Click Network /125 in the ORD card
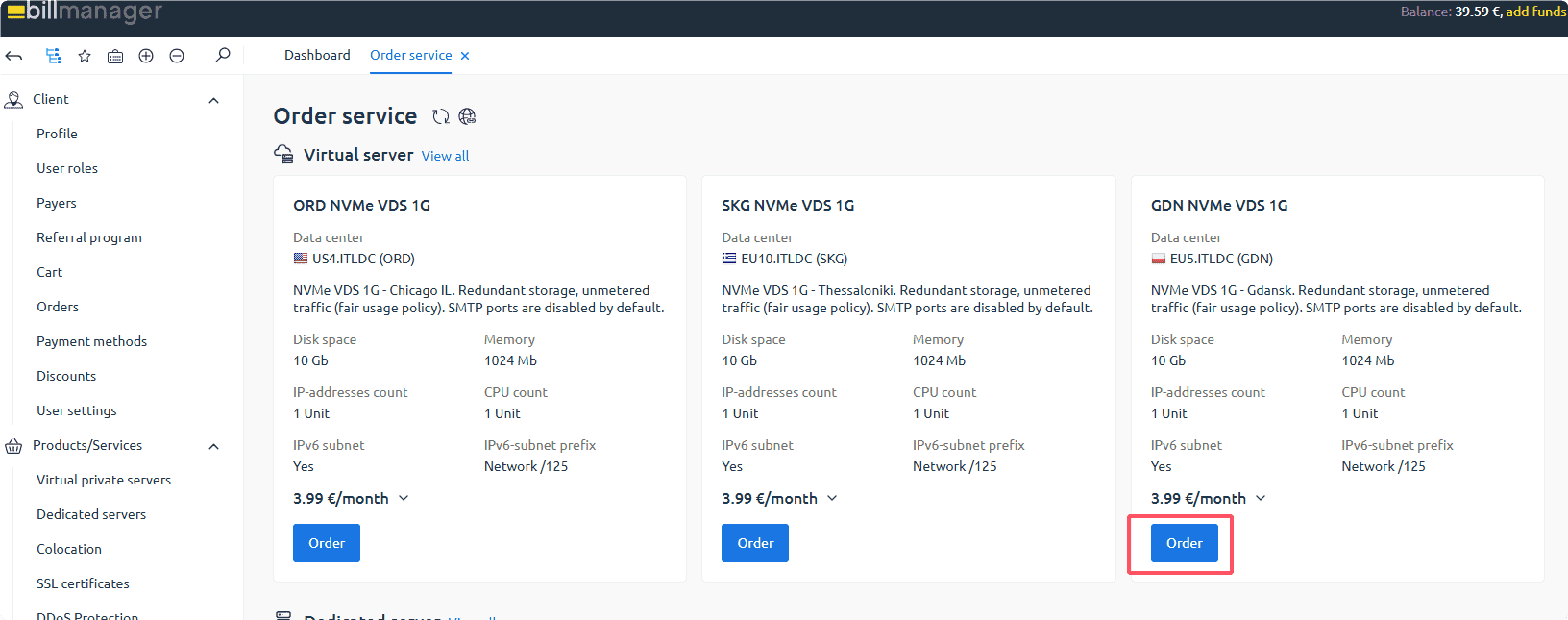1568x620 pixels. coord(526,466)
